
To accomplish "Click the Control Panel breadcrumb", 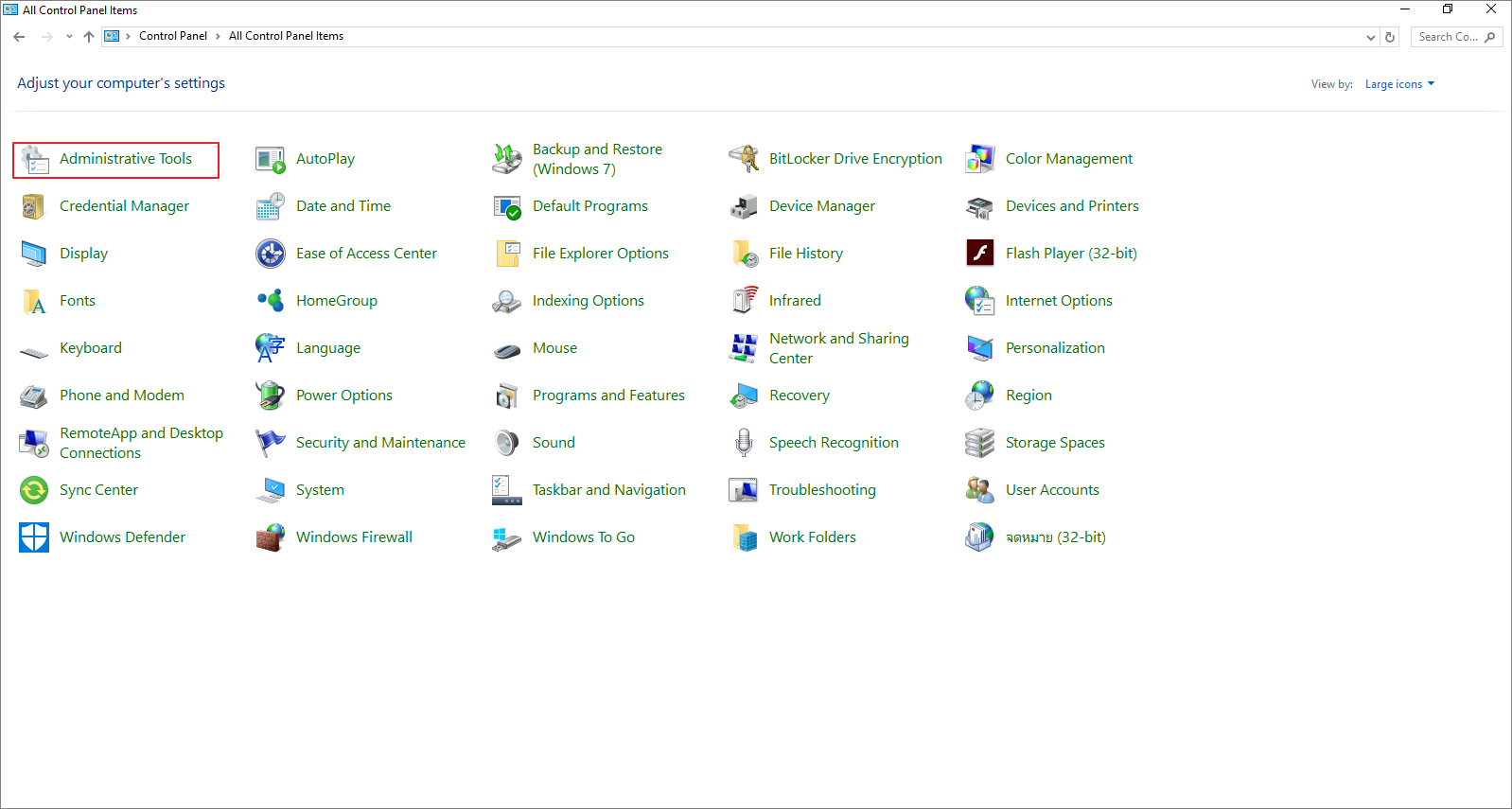I will (173, 36).
